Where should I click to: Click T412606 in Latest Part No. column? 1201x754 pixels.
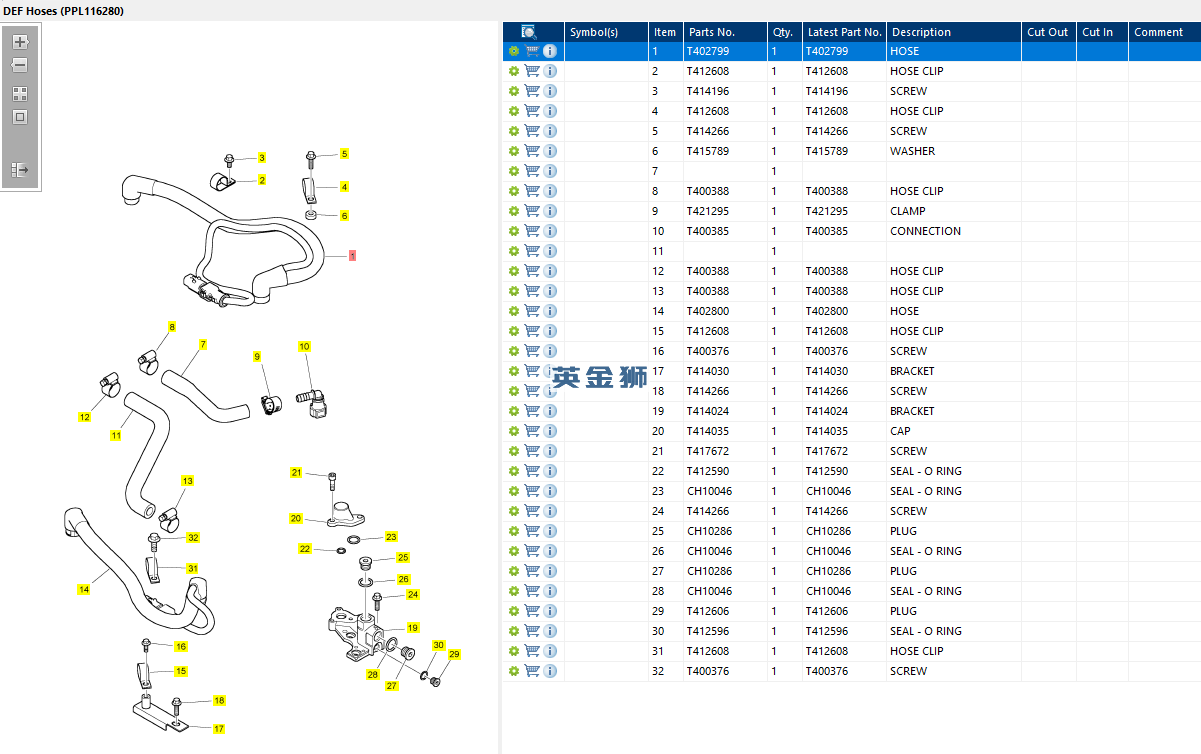tap(827, 611)
